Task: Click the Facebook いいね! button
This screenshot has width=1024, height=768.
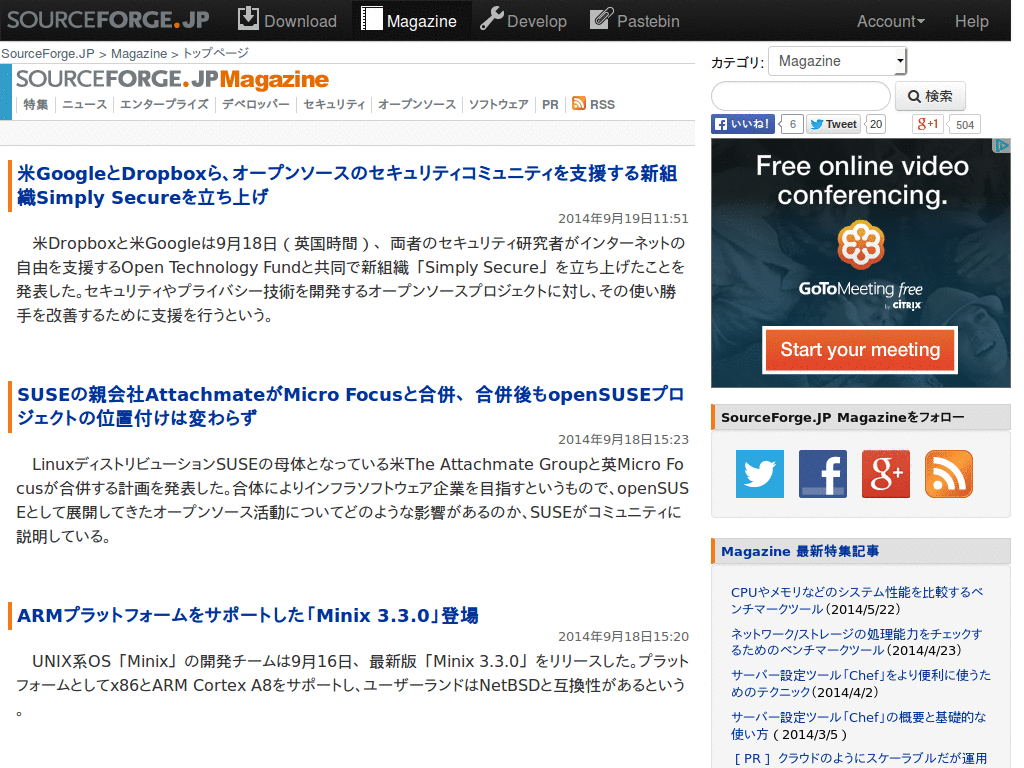Action: 743,124
